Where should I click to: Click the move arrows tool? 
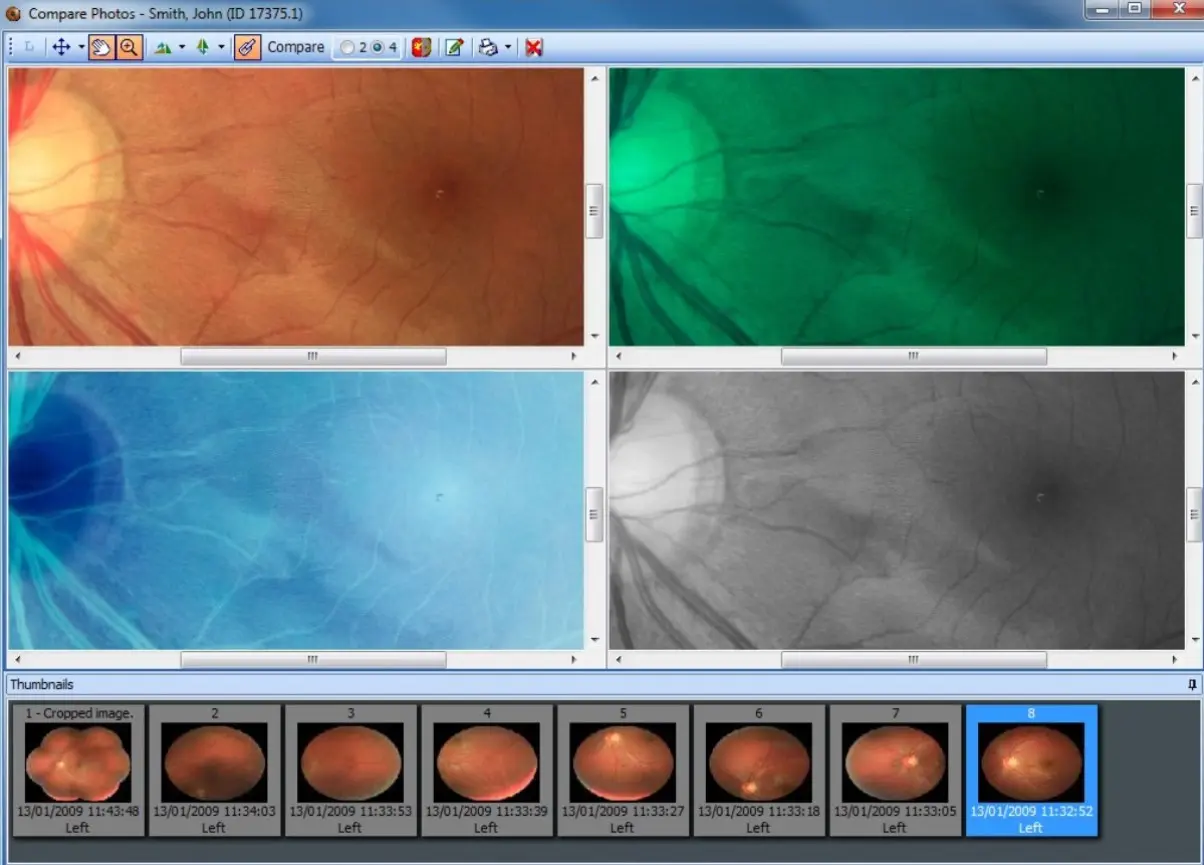point(64,46)
